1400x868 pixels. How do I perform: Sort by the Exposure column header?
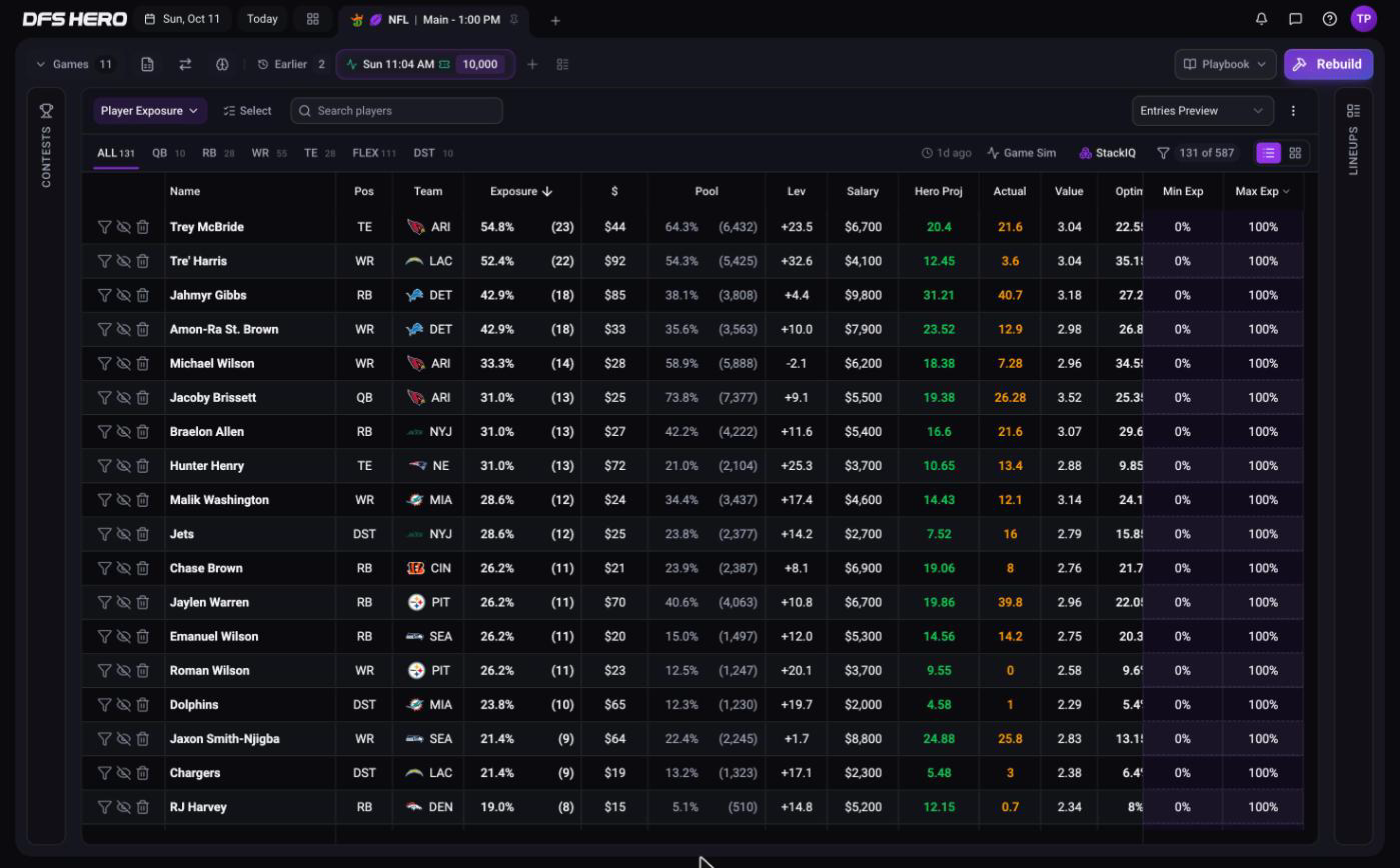click(521, 191)
